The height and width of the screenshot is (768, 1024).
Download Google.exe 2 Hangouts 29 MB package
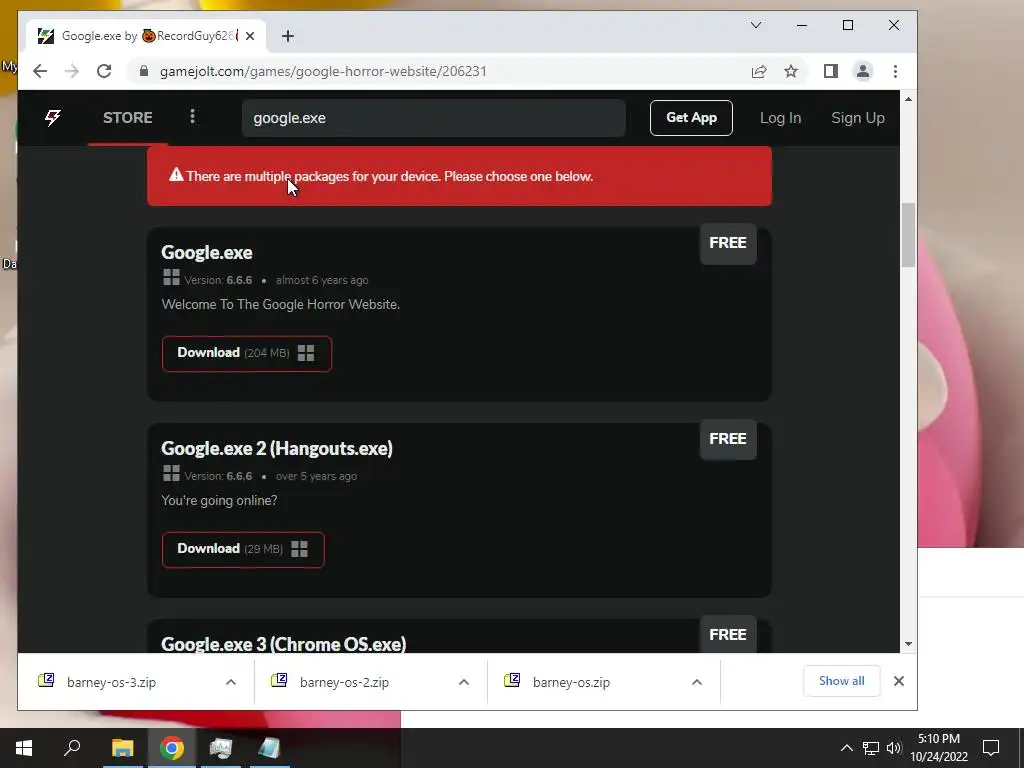(243, 549)
